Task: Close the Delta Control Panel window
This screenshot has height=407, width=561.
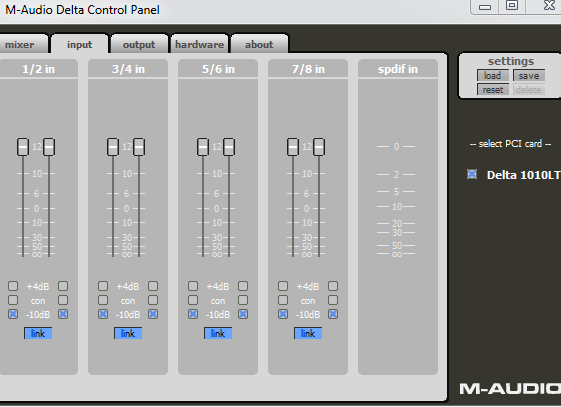Action: (549, 6)
